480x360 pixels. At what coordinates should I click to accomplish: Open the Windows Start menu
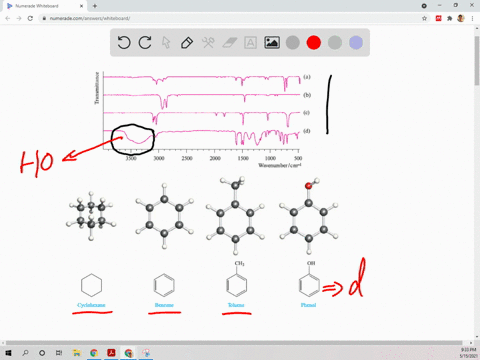pyautogui.click(x=8, y=353)
